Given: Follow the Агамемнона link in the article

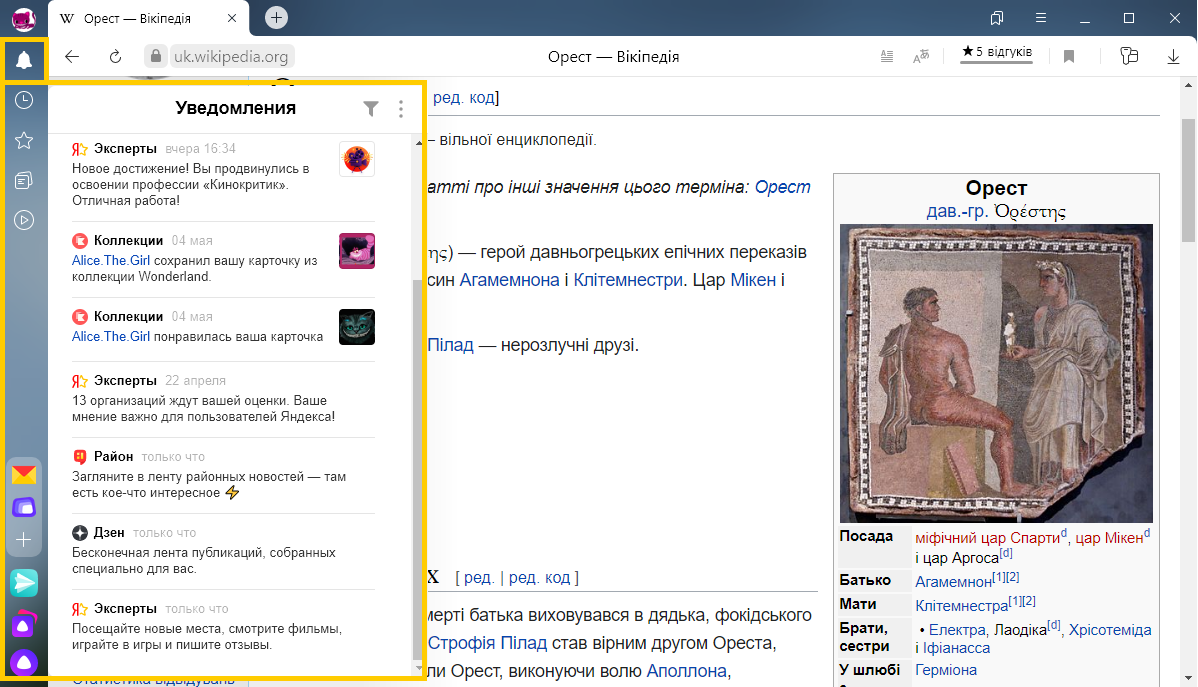Looking at the screenshot, I should click(510, 280).
